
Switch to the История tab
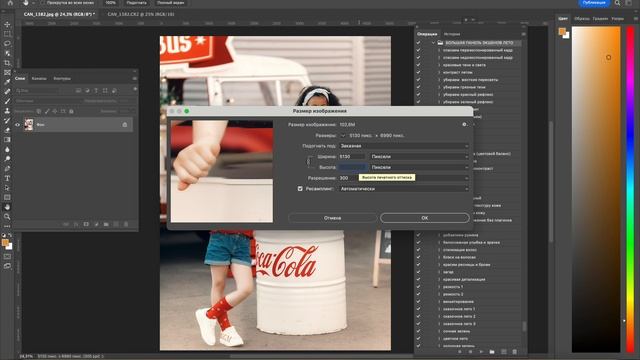click(452, 34)
